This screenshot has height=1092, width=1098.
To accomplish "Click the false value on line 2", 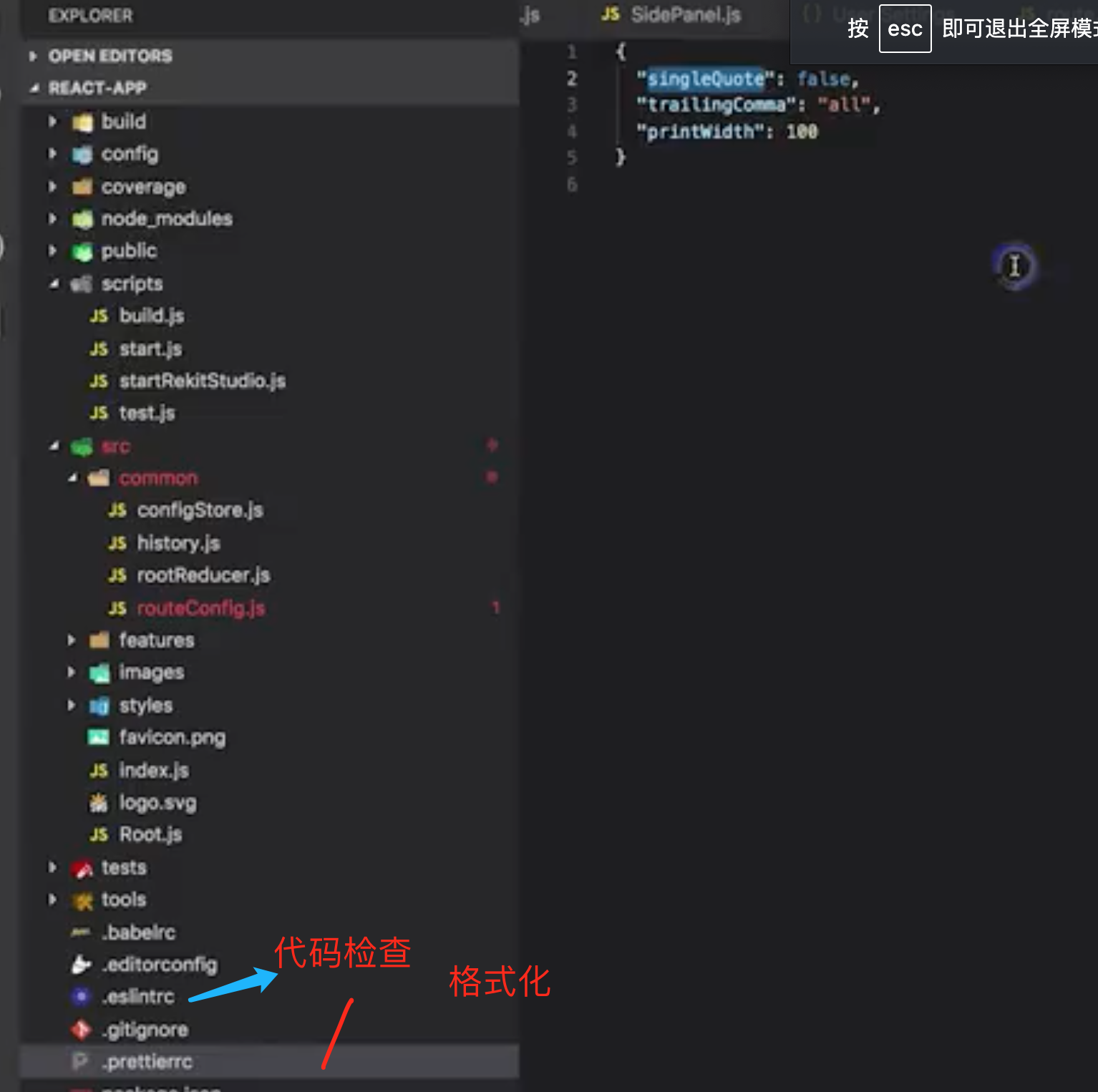I will (x=823, y=79).
